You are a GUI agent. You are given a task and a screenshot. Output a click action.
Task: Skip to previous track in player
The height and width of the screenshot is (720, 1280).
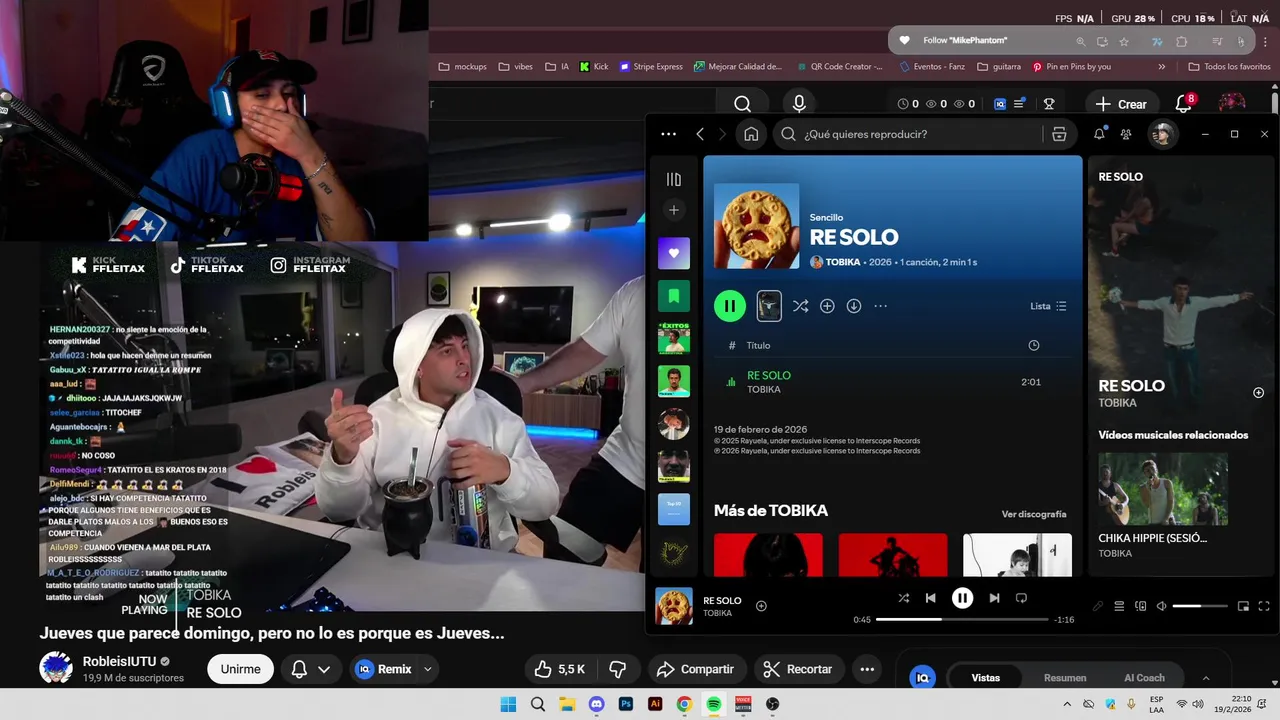tap(930, 598)
